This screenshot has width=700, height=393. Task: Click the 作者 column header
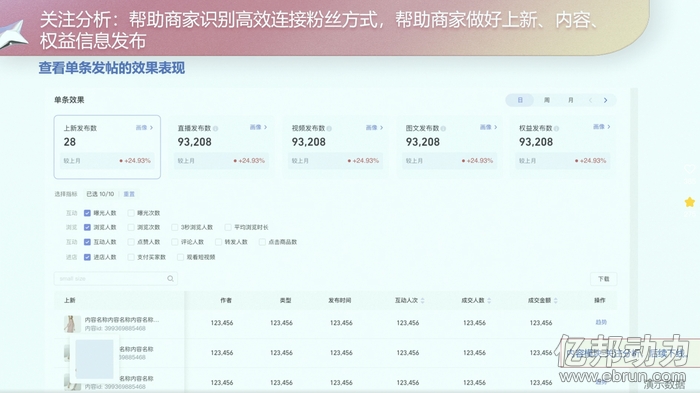click(x=226, y=301)
